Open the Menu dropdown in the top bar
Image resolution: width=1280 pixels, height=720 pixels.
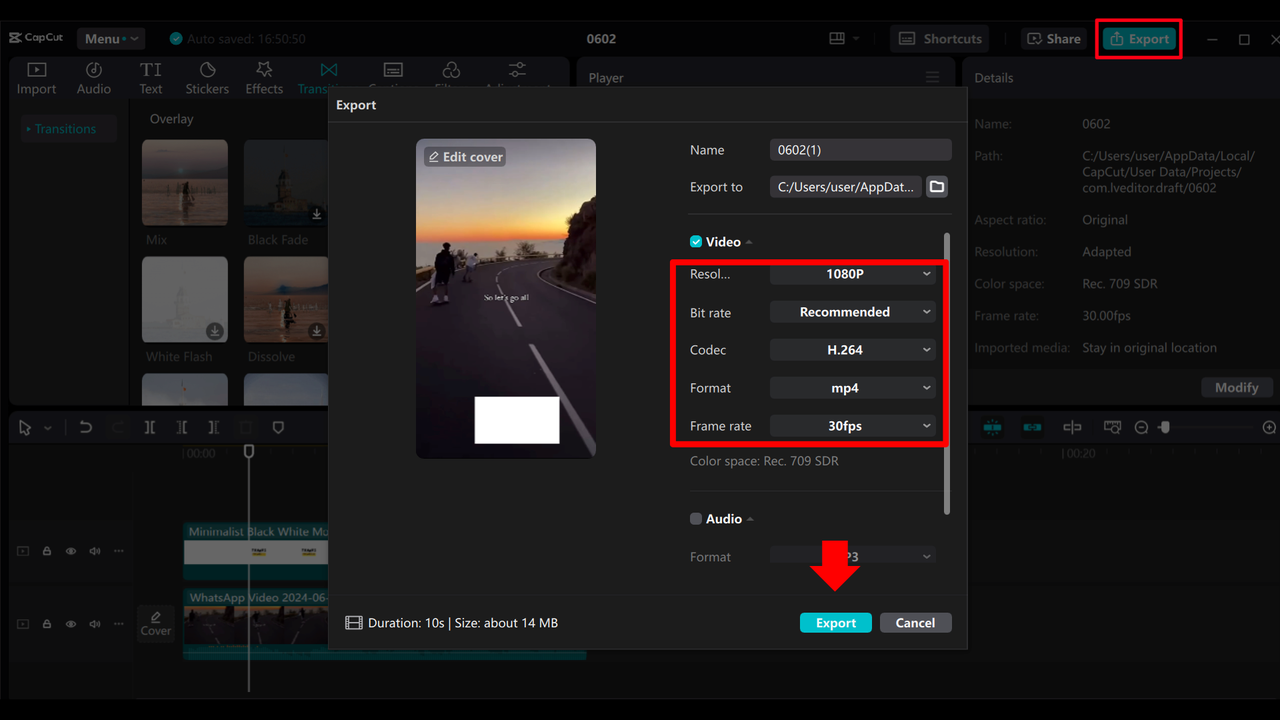coord(110,38)
